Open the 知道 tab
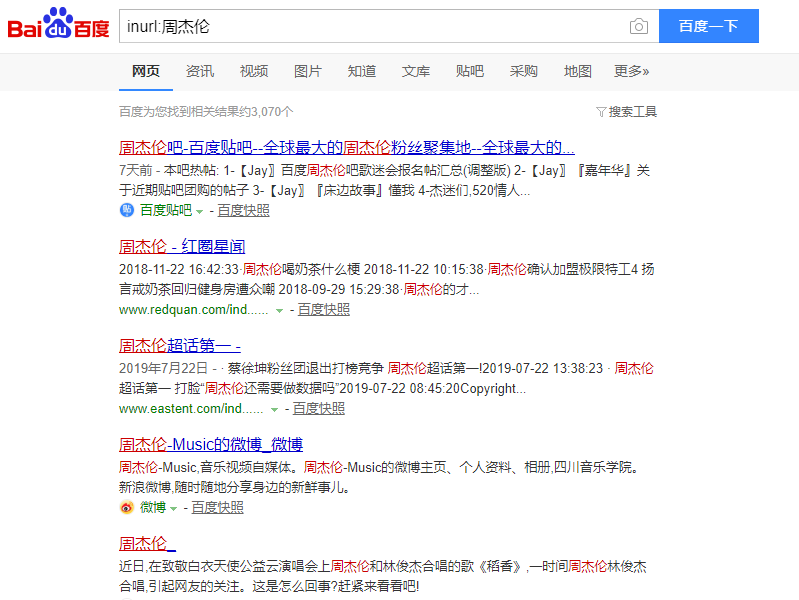The height and width of the screenshot is (600, 799). (x=362, y=71)
